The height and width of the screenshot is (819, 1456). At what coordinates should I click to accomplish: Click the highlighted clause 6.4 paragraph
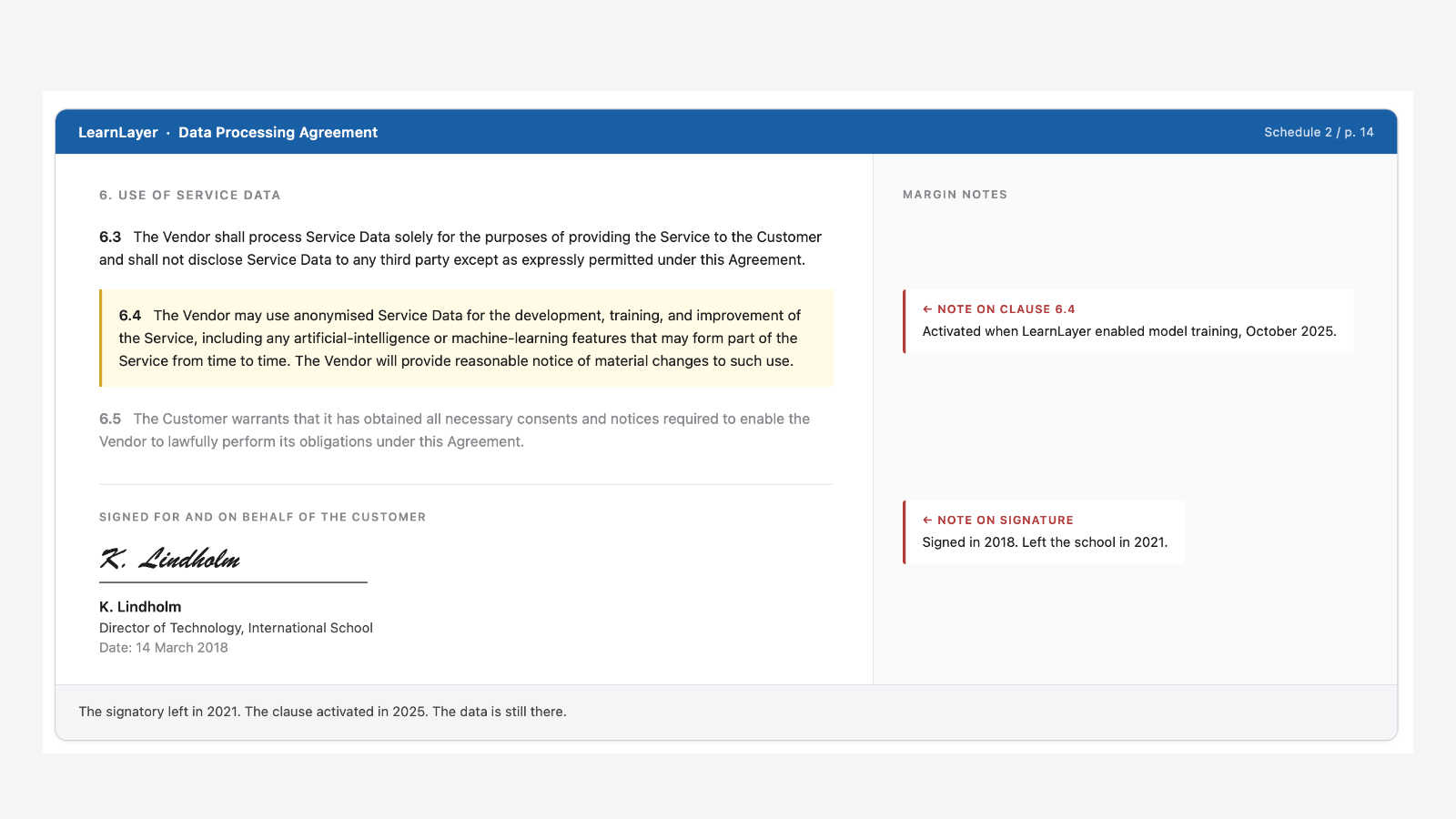click(467, 339)
